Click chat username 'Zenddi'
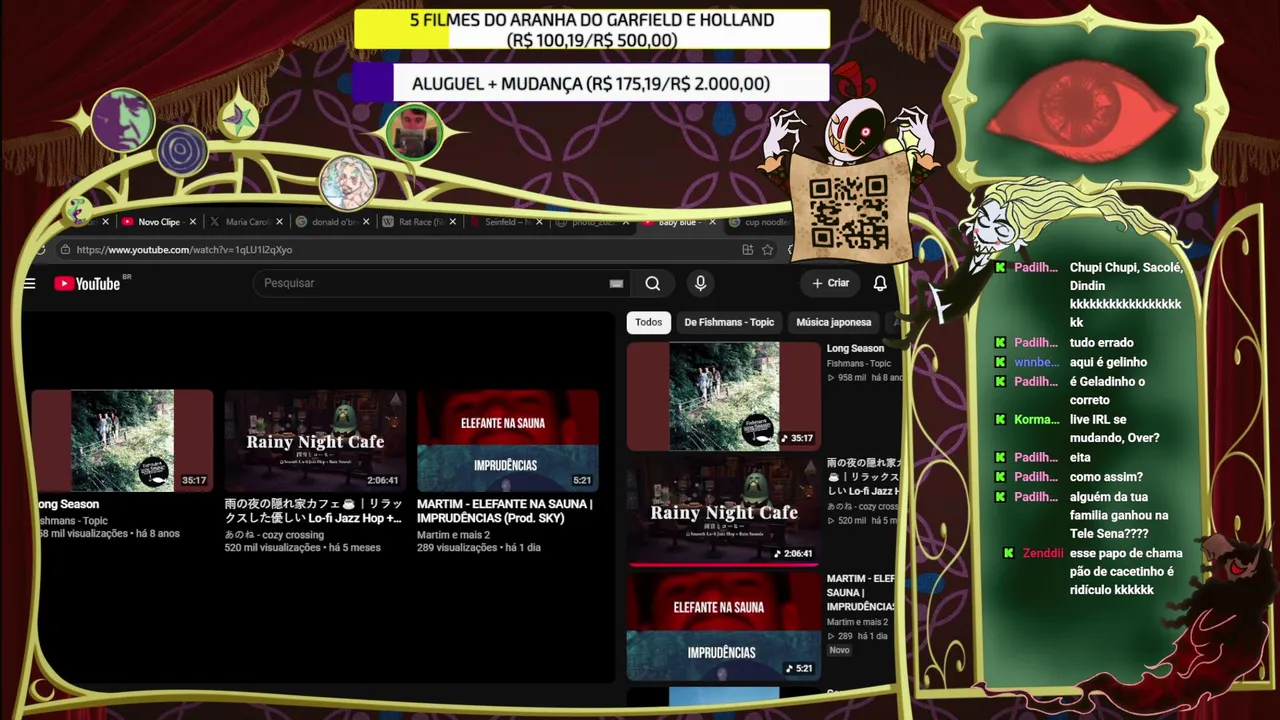 click(x=1043, y=554)
